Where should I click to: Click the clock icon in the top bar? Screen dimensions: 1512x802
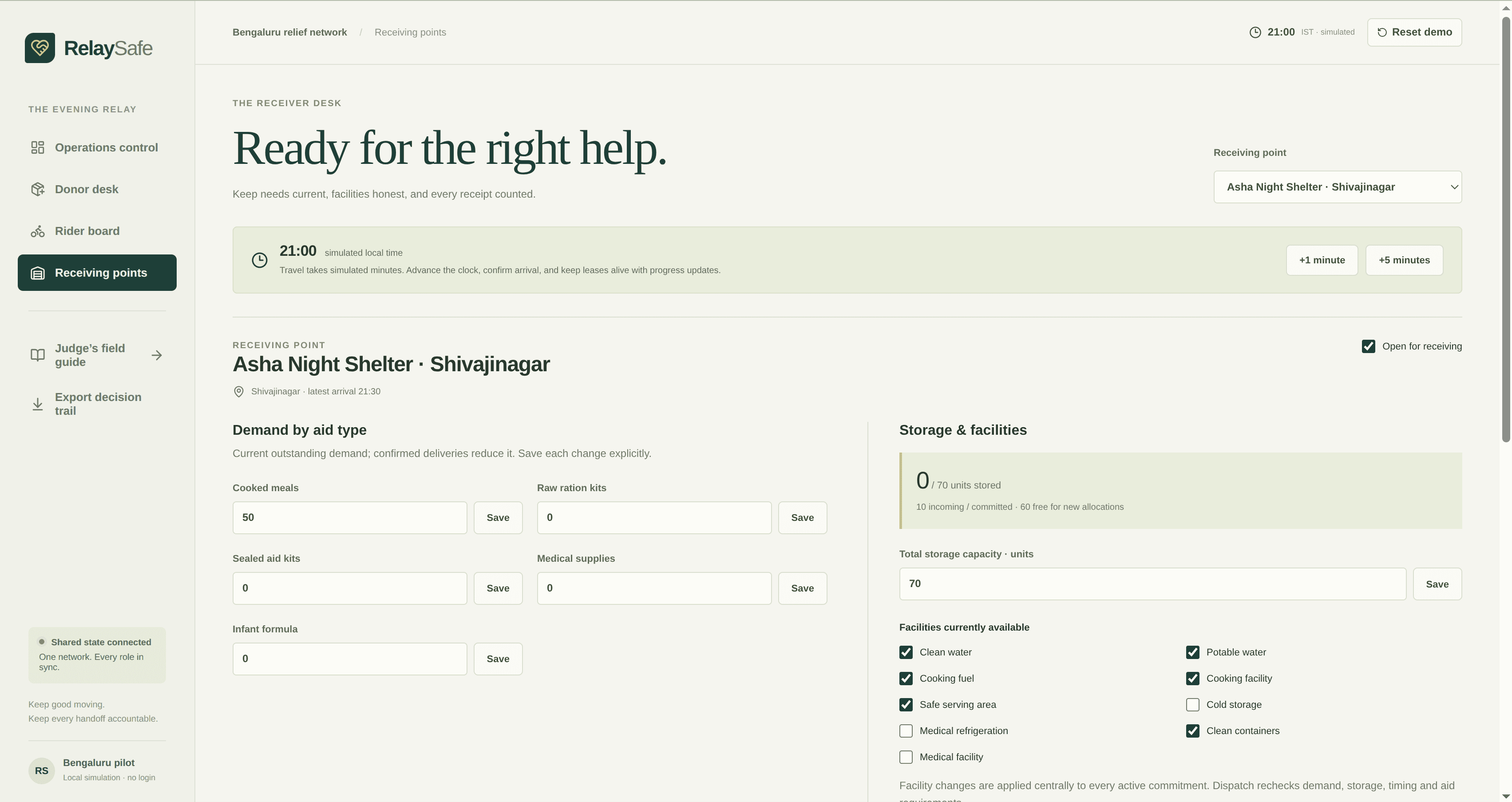(1255, 32)
